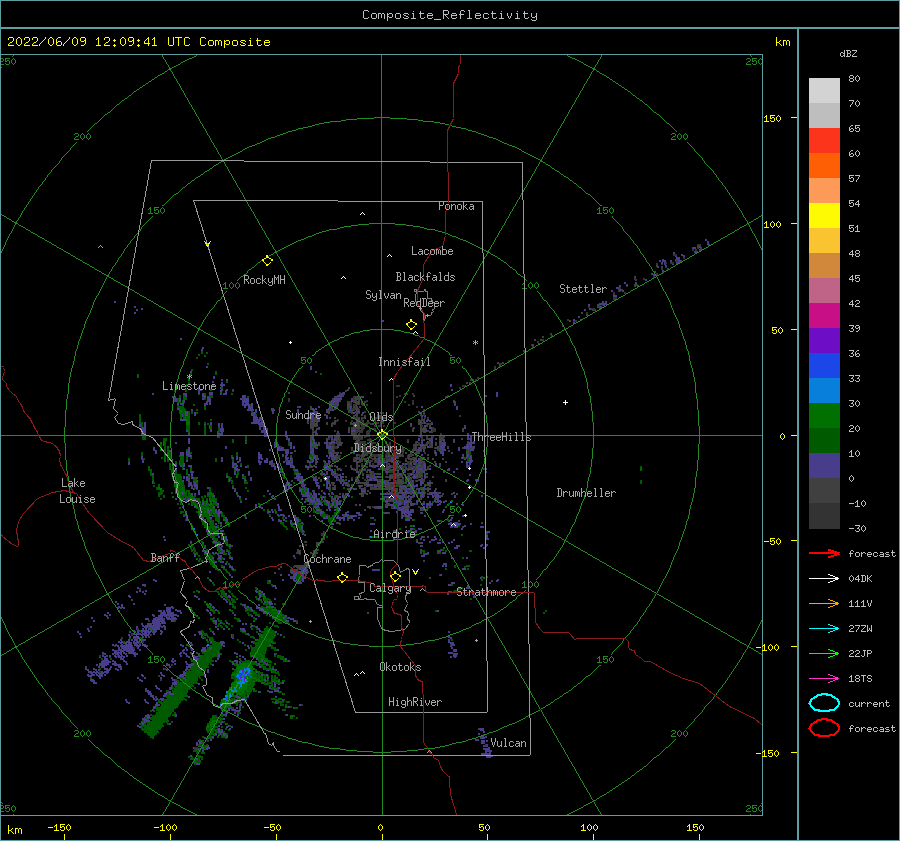The image size is (900, 841).
Task: Click the Innisfail label
Action: pos(404,362)
